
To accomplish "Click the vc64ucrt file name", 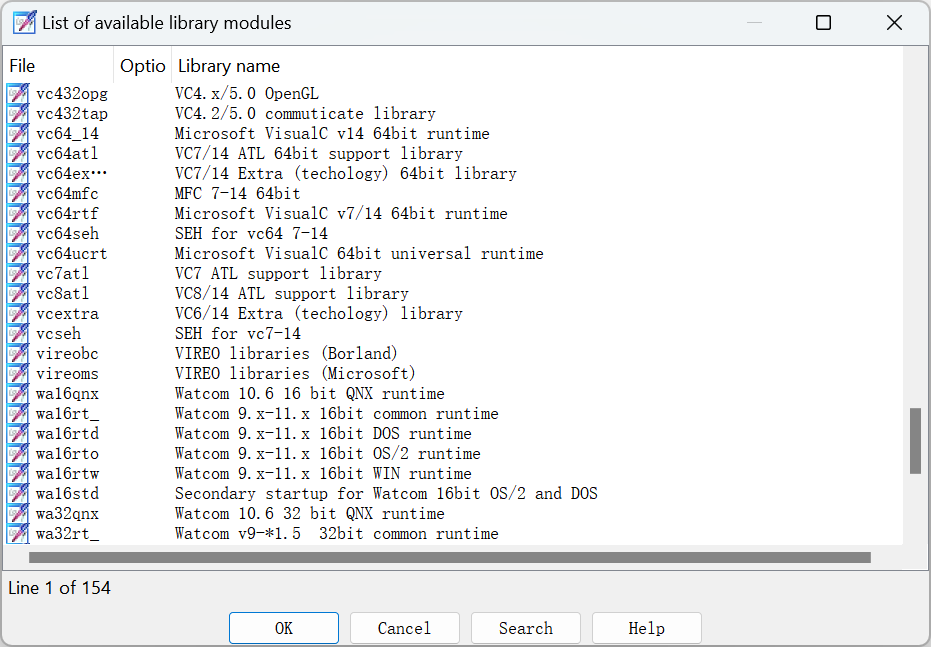I will tap(71, 253).
